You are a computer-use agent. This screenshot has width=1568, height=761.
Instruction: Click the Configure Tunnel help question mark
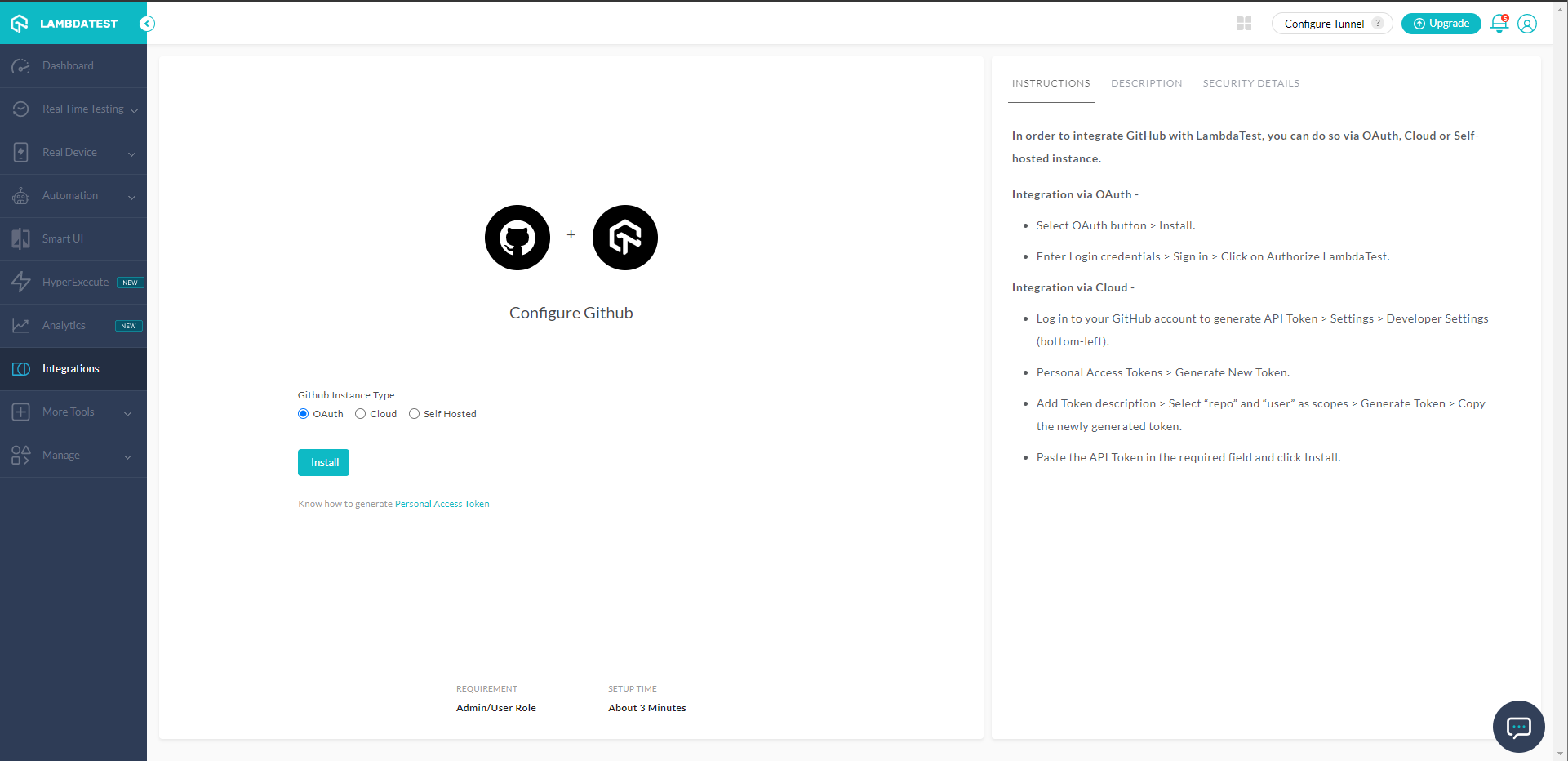tap(1378, 24)
